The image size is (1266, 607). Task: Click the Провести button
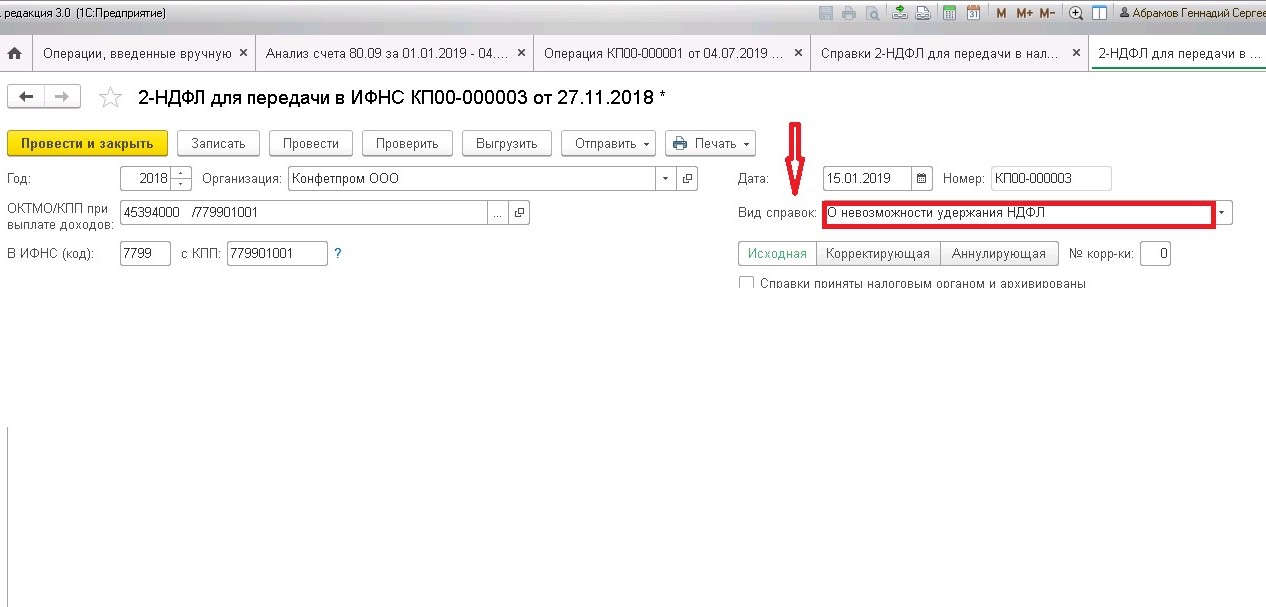pyautogui.click(x=311, y=143)
